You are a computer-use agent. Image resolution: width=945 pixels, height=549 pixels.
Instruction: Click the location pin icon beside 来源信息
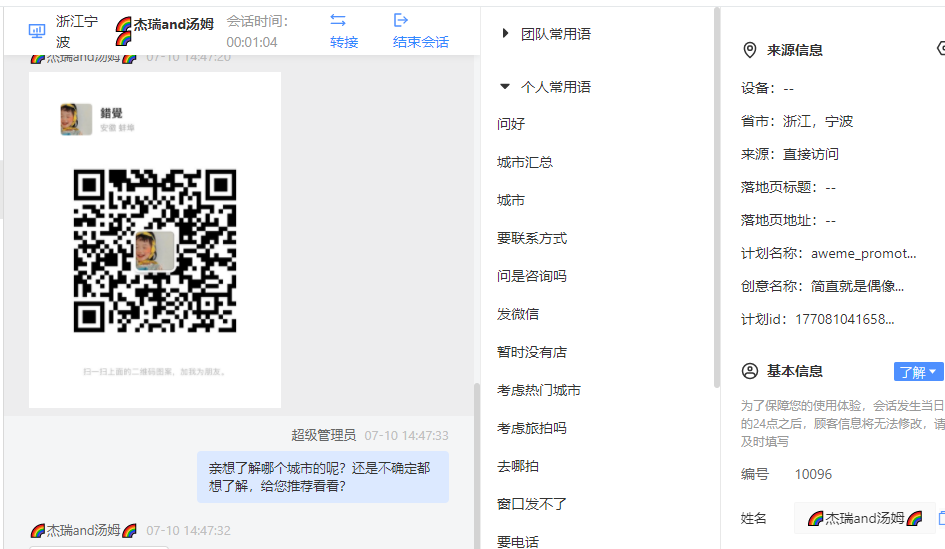pyautogui.click(x=749, y=50)
